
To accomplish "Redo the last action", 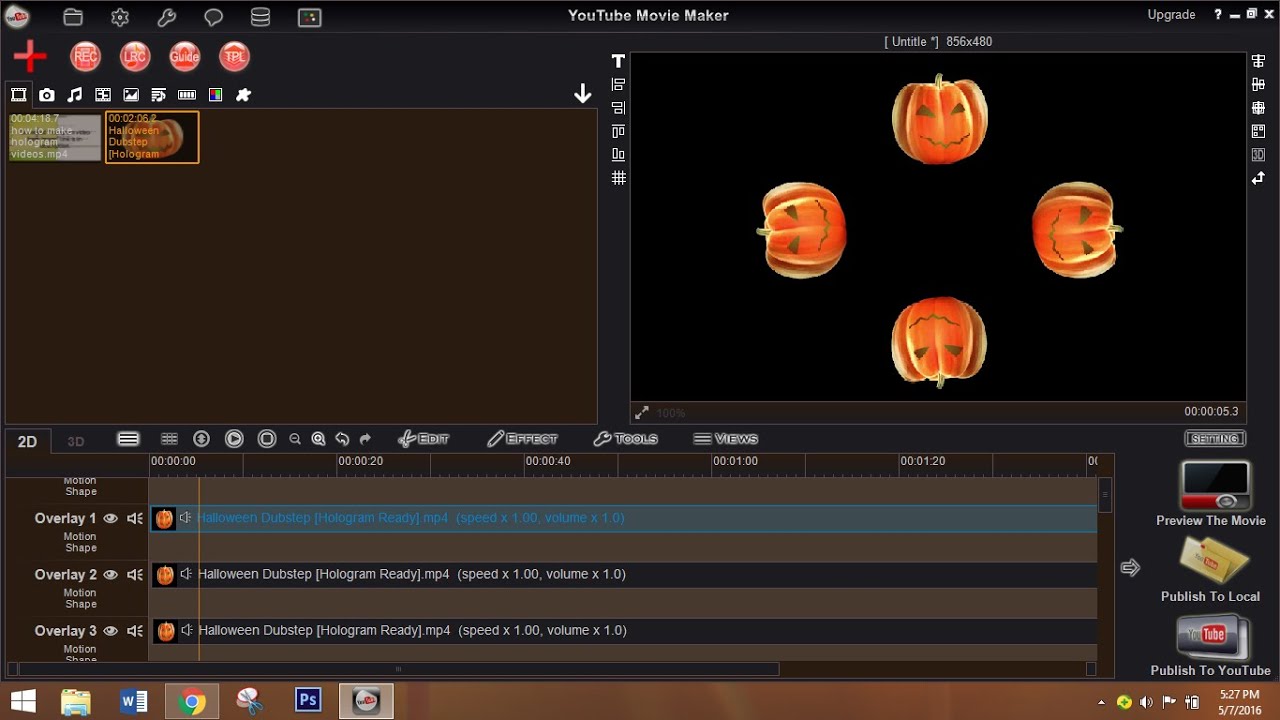I will click(x=365, y=439).
